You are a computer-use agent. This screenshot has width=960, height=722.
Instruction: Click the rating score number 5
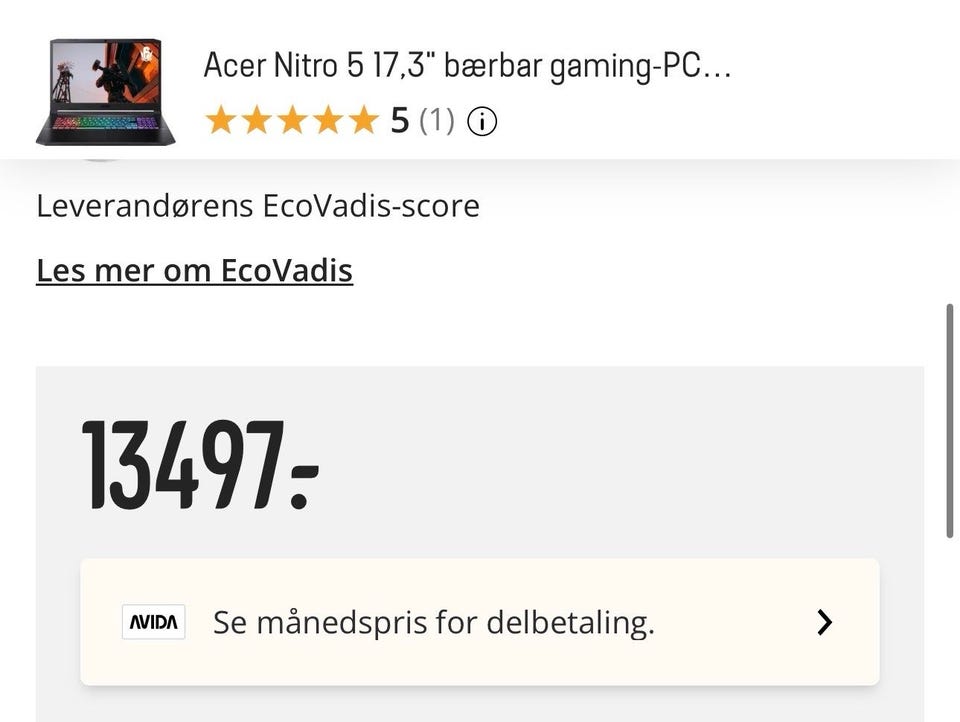[400, 120]
